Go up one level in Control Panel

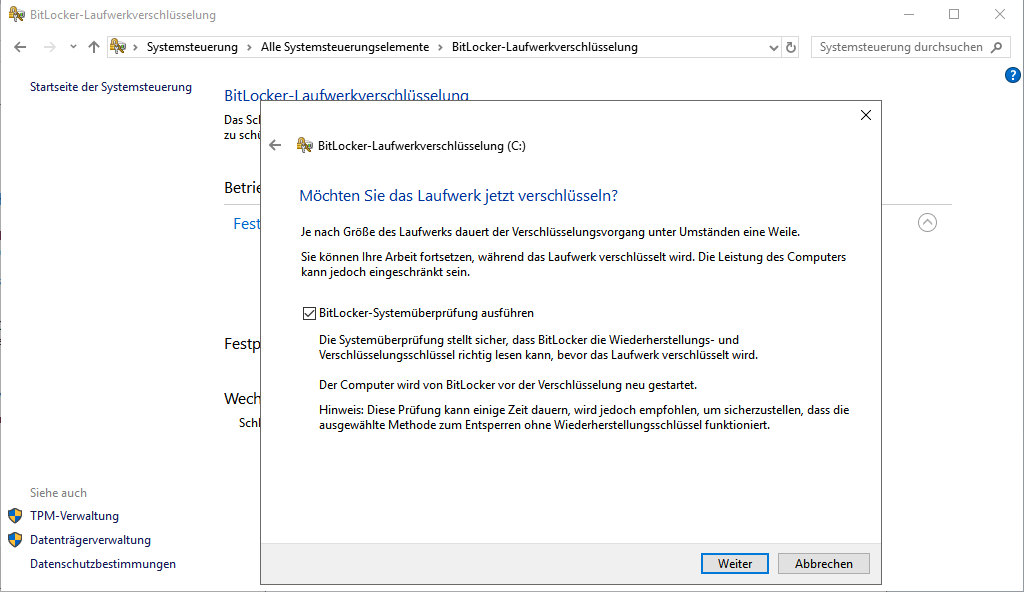pos(94,47)
